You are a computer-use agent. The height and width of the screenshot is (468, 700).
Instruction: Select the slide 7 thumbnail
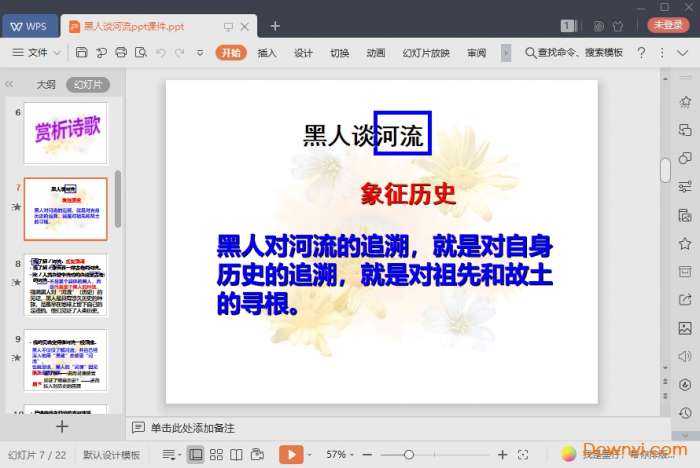pos(66,209)
